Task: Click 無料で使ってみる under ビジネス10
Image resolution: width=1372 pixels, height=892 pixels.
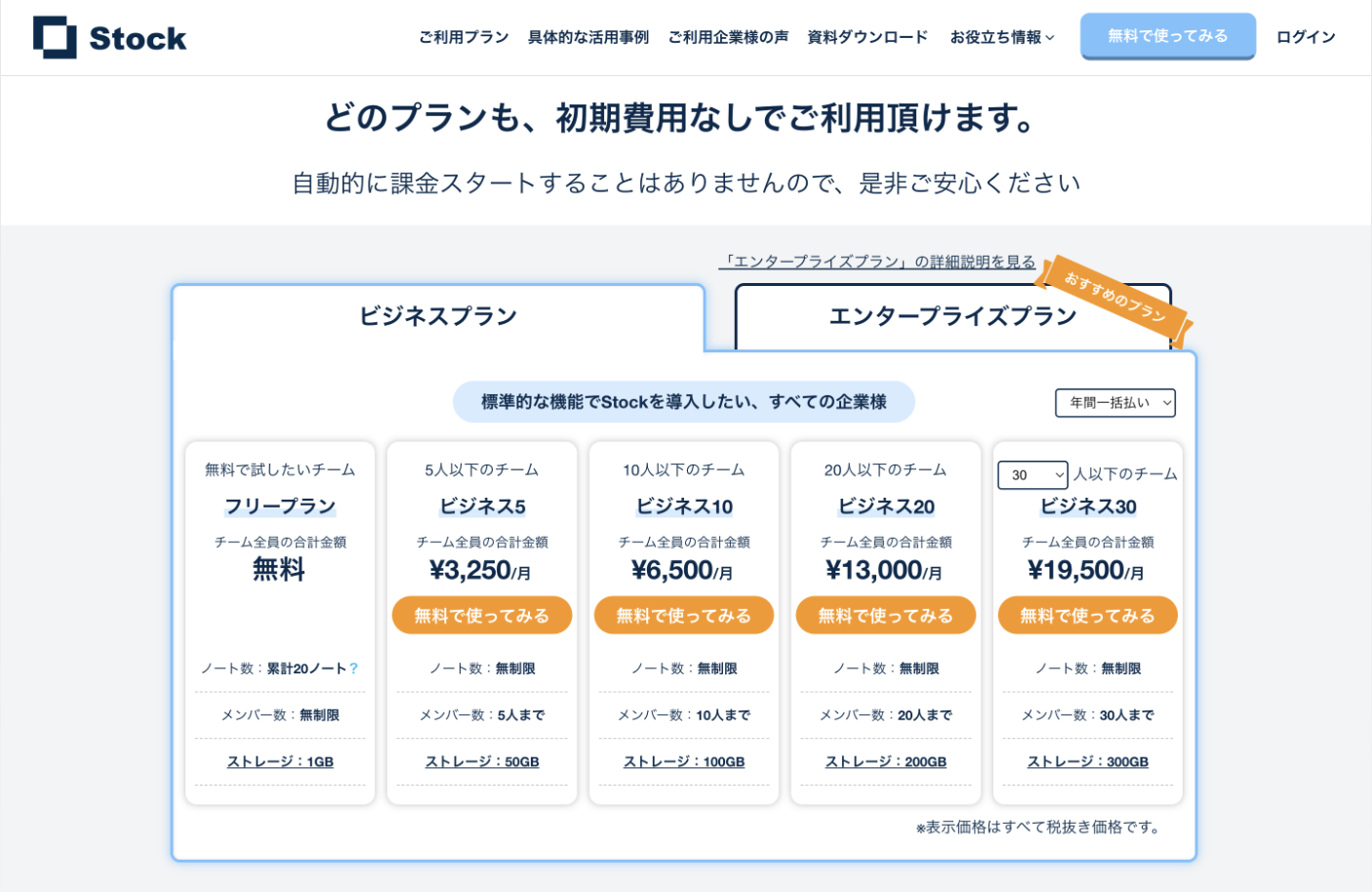Action: click(x=684, y=615)
